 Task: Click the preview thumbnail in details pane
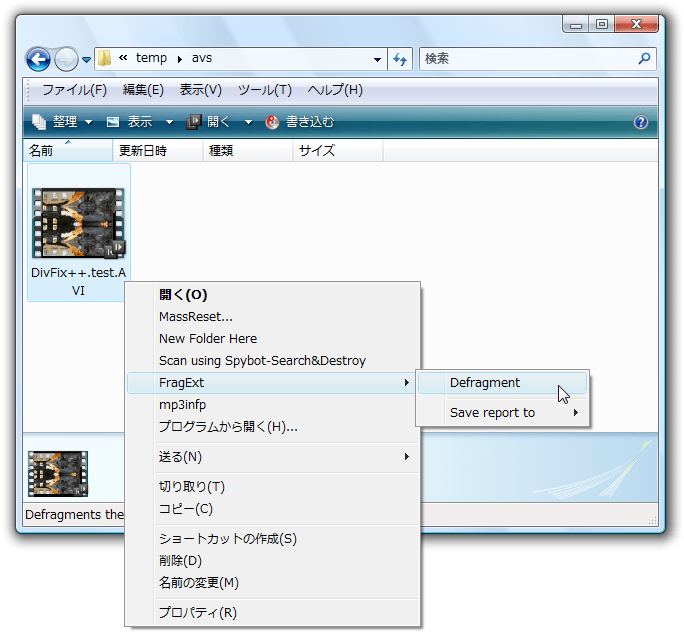pos(58,474)
